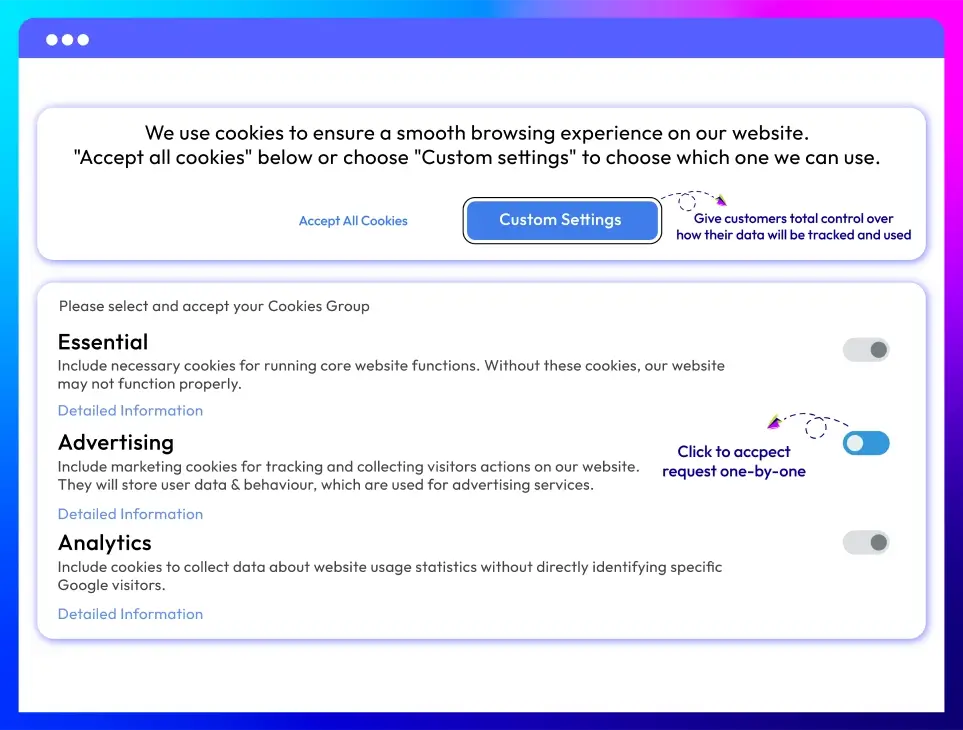Click the first white window dot
The image size is (963, 730).
tap(52, 40)
